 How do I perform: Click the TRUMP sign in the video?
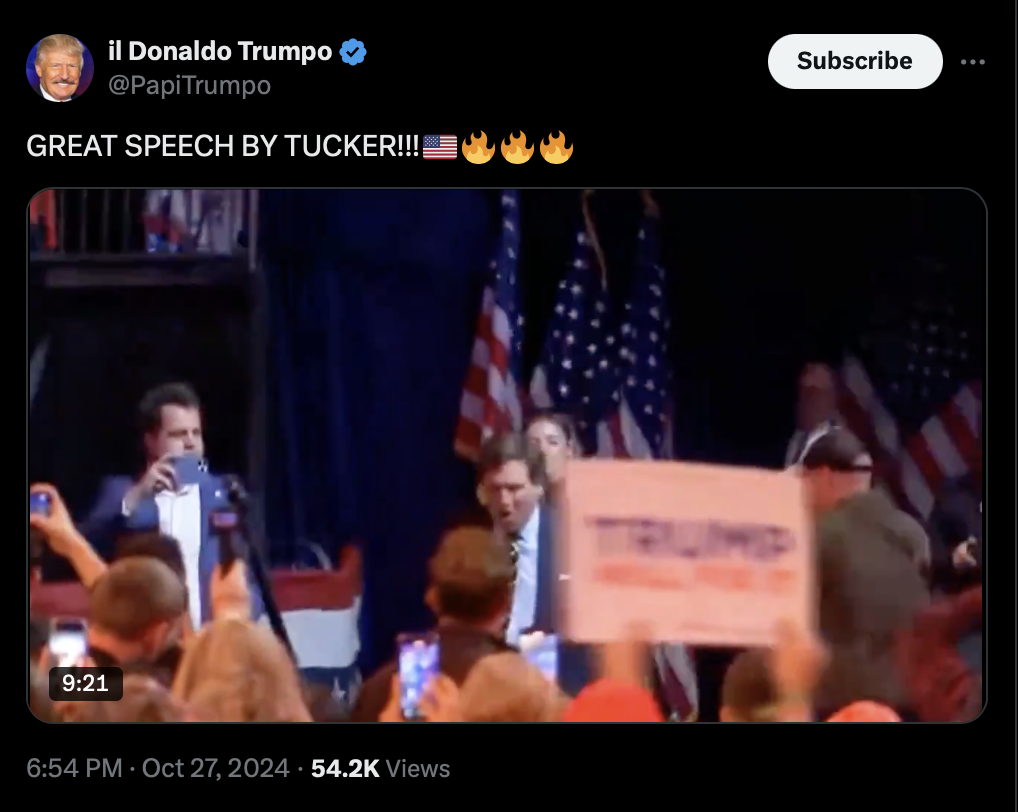click(685, 550)
